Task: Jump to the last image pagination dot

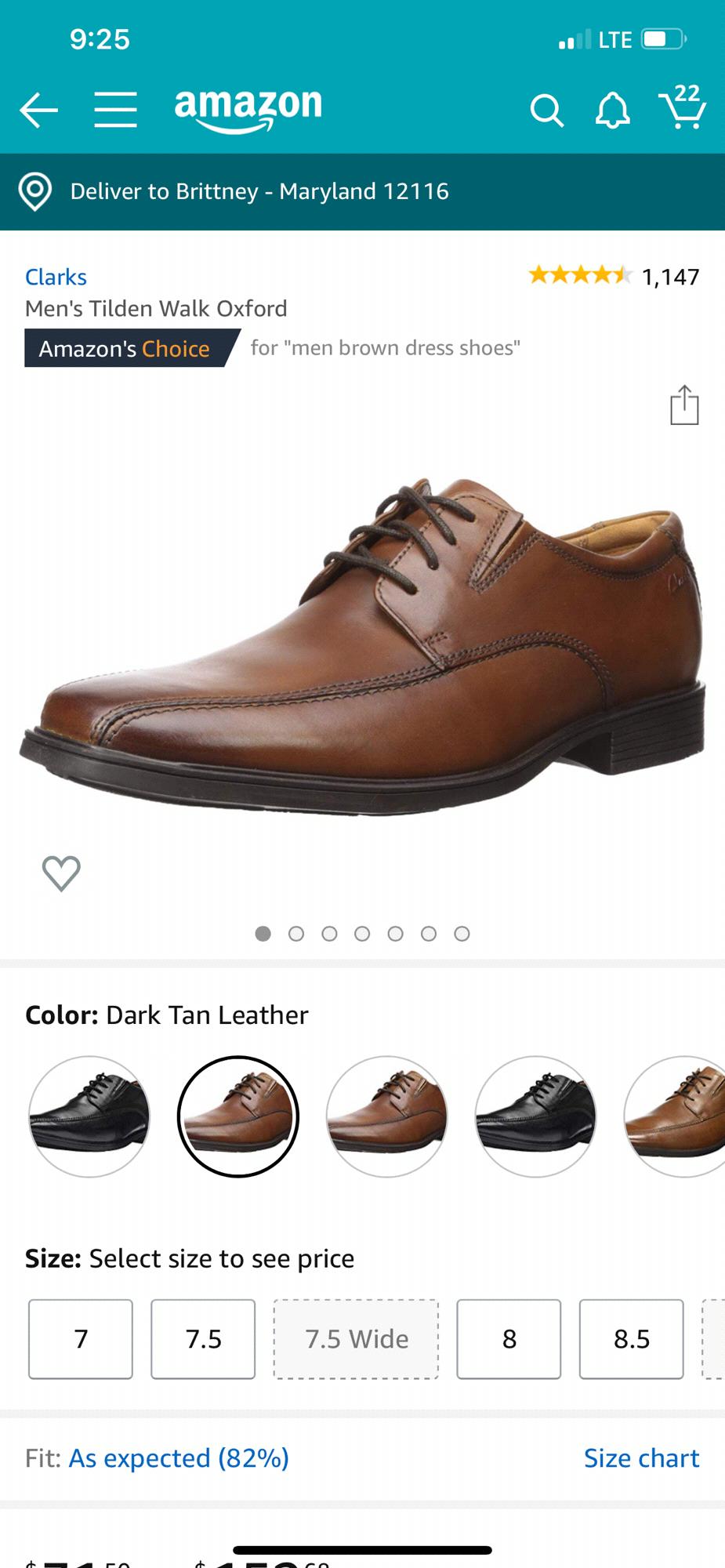Action: click(462, 933)
